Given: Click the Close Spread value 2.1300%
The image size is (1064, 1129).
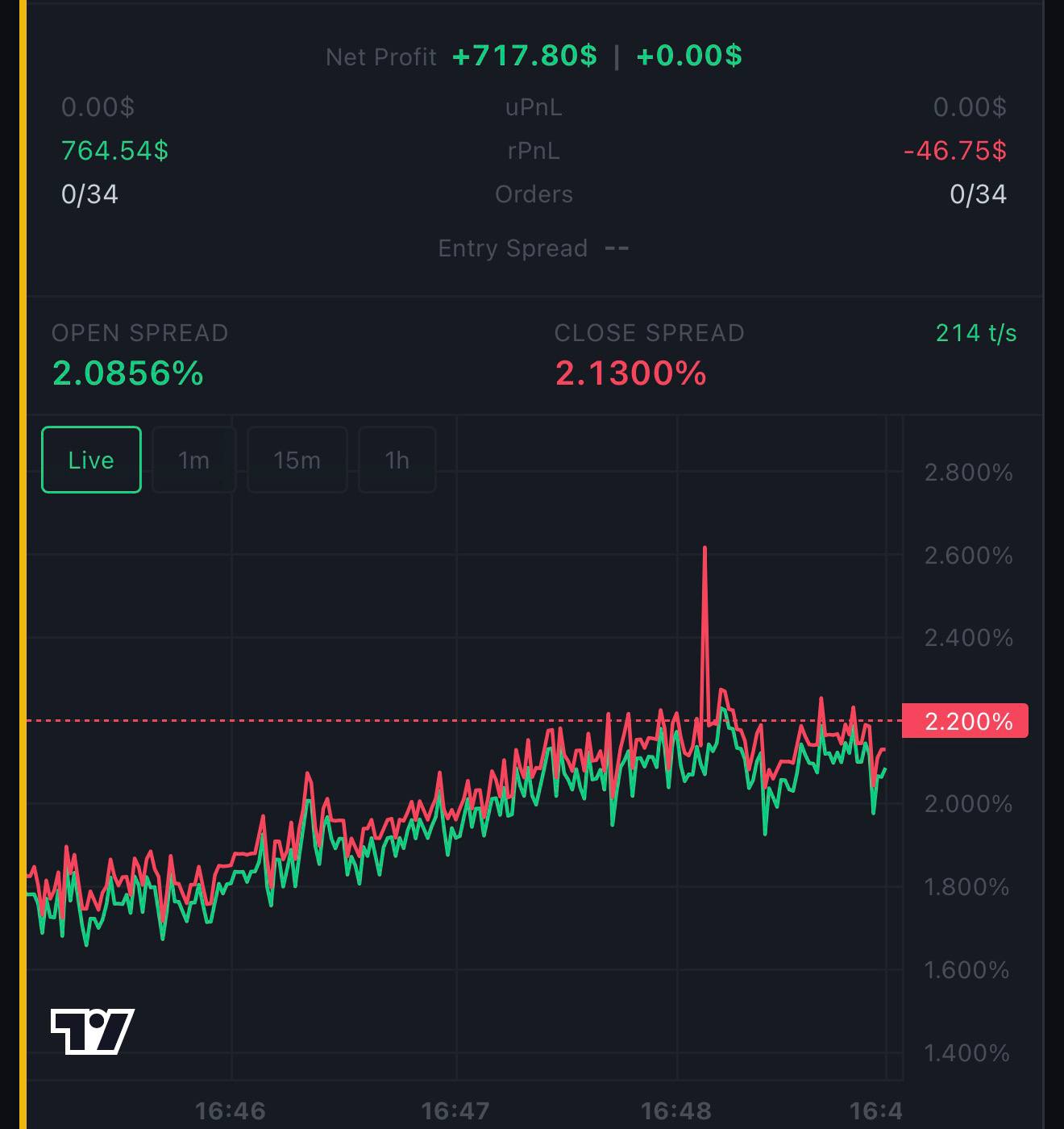Looking at the screenshot, I should coord(630,373).
